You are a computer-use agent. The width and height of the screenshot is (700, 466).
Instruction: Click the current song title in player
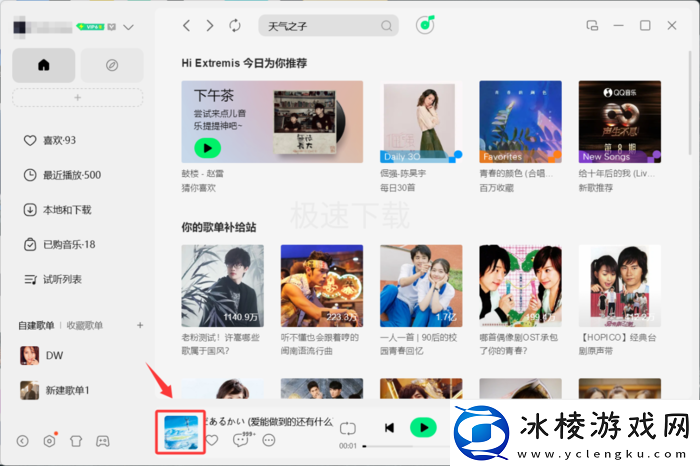(x=269, y=421)
